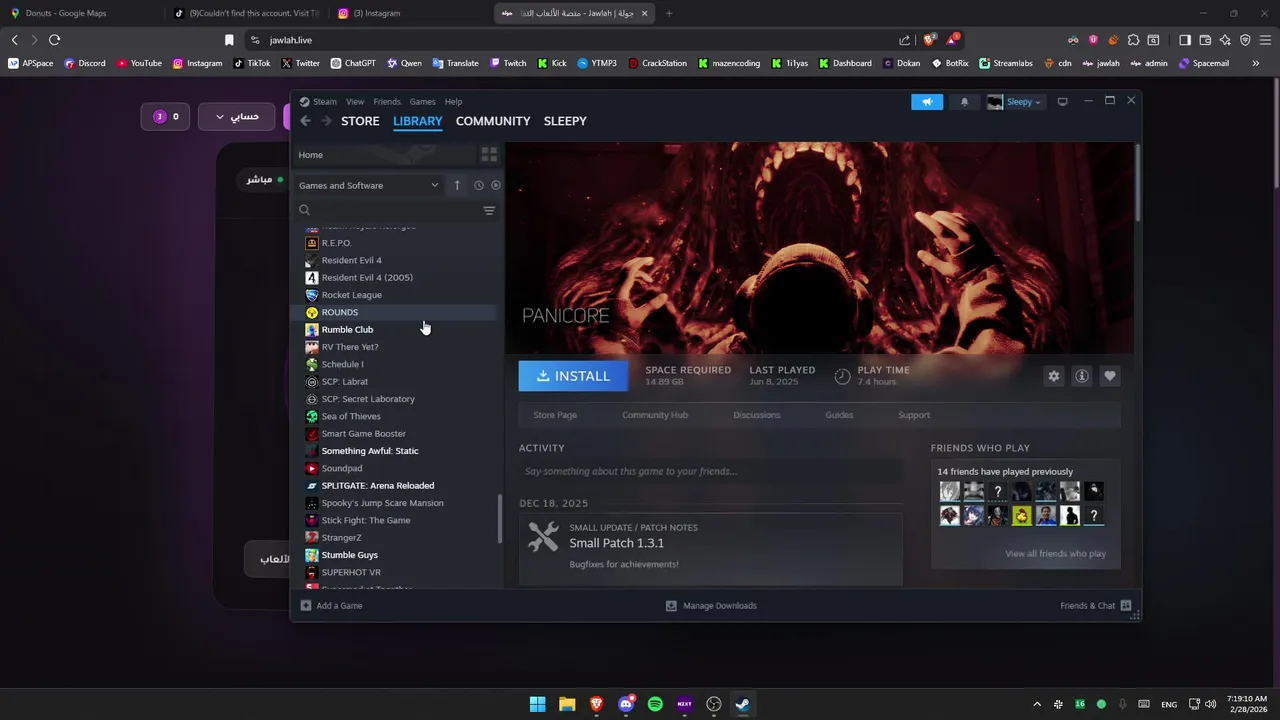Open PANICORE Community Hub
The width and height of the screenshot is (1280, 720).
click(x=655, y=415)
